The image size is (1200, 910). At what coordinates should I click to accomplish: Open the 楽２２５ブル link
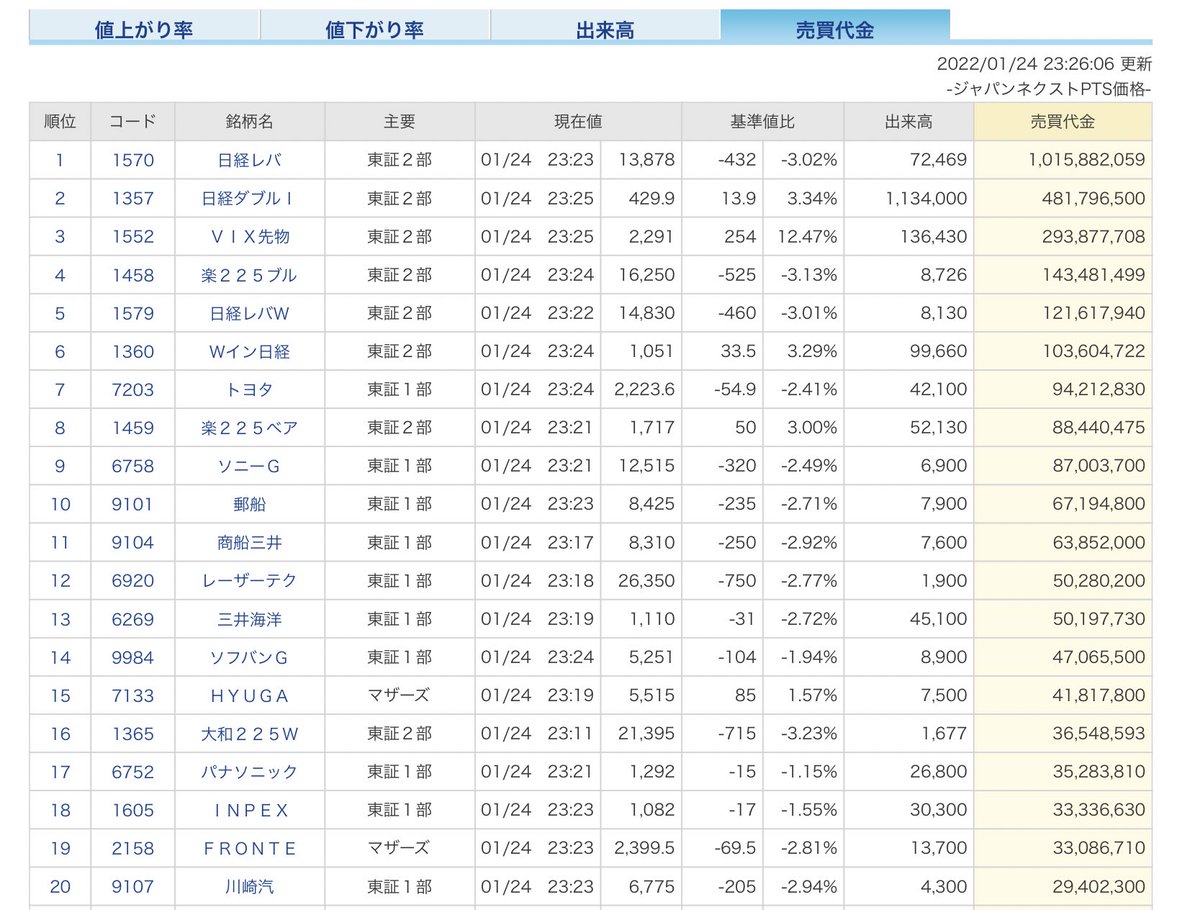click(249, 275)
